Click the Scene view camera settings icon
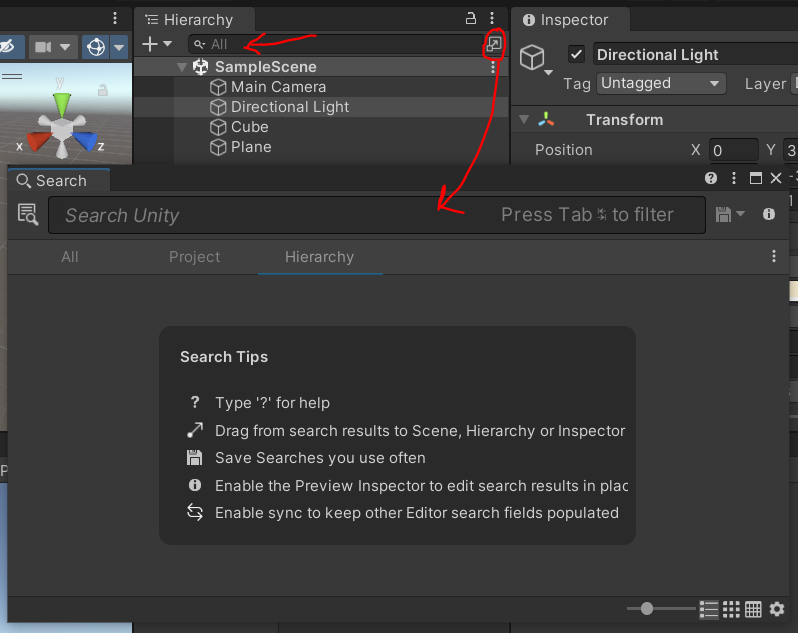Screen dimensions: 798x633 [43, 47]
